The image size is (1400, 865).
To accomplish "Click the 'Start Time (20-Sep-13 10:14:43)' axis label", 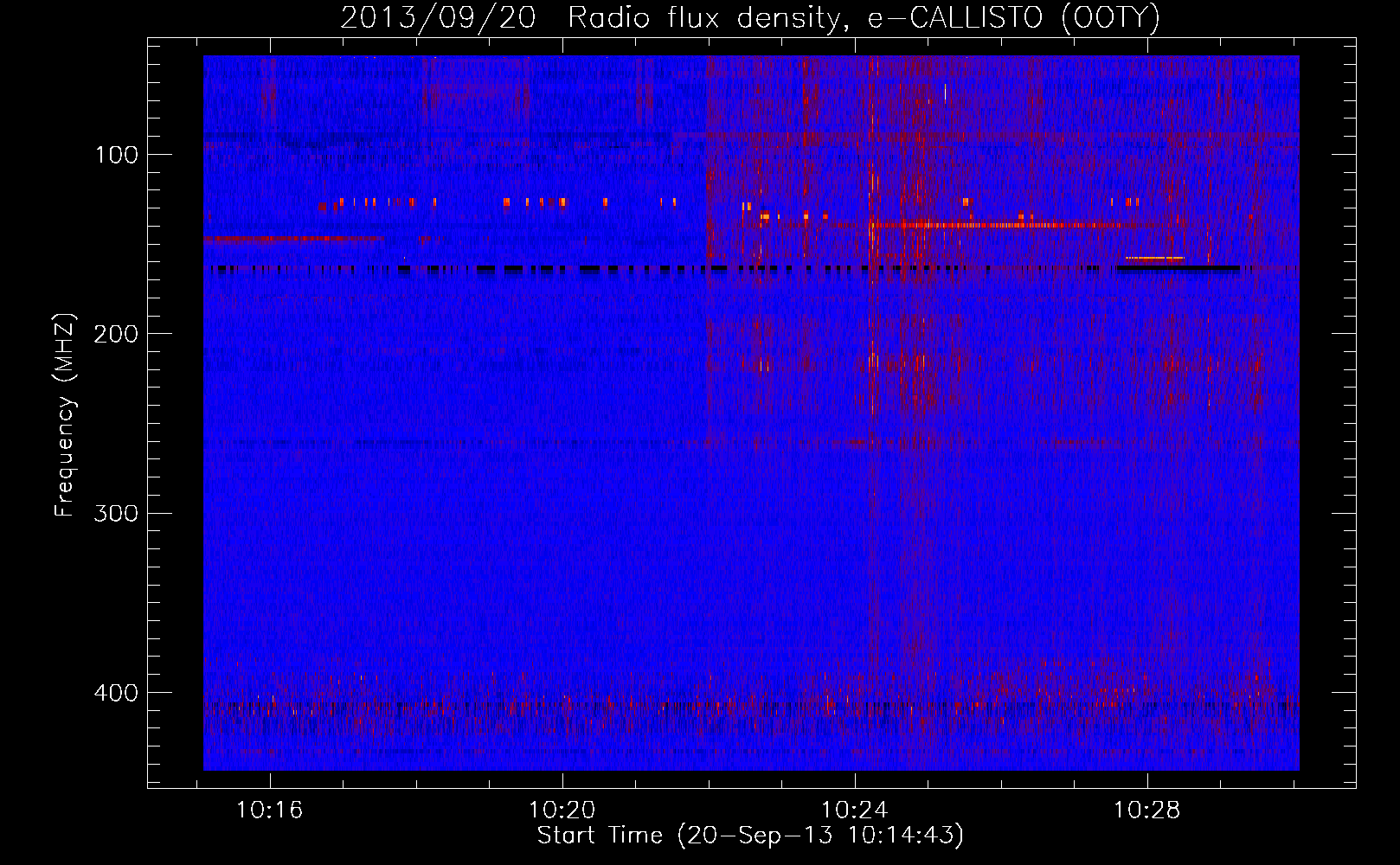I will [x=750, y=836].
